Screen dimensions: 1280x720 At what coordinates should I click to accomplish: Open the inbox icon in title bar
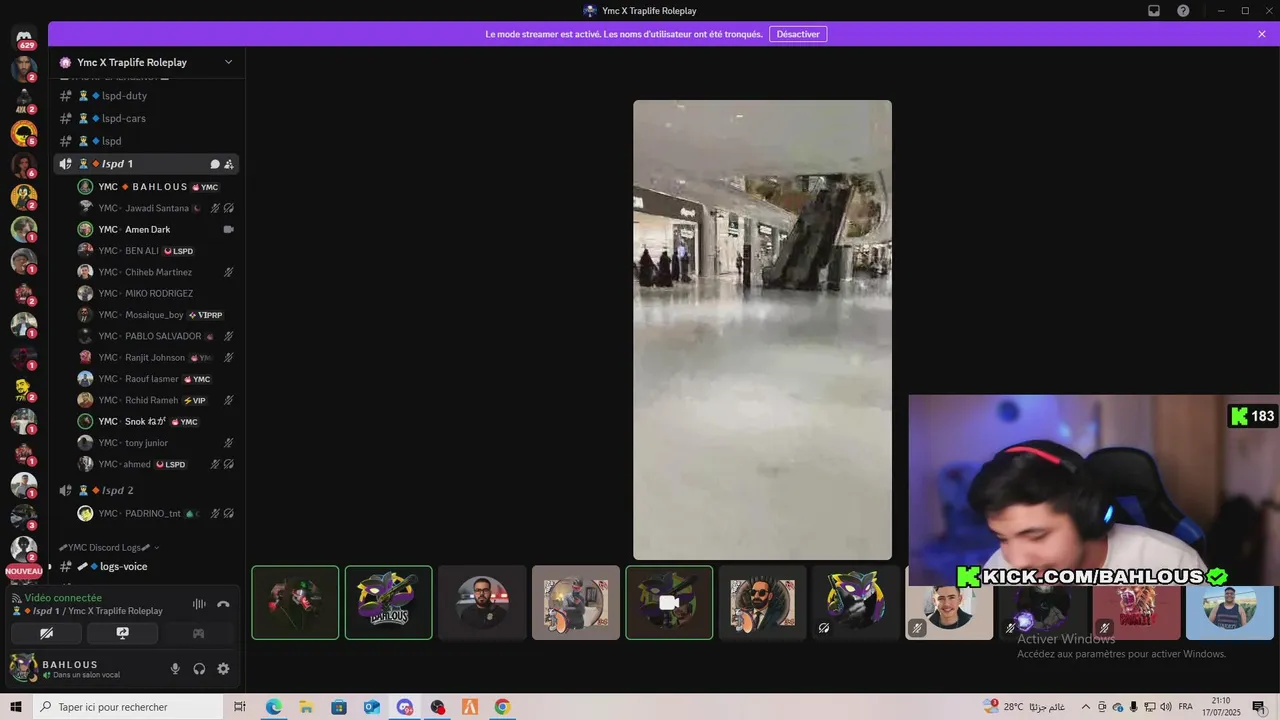[1153, 11]
